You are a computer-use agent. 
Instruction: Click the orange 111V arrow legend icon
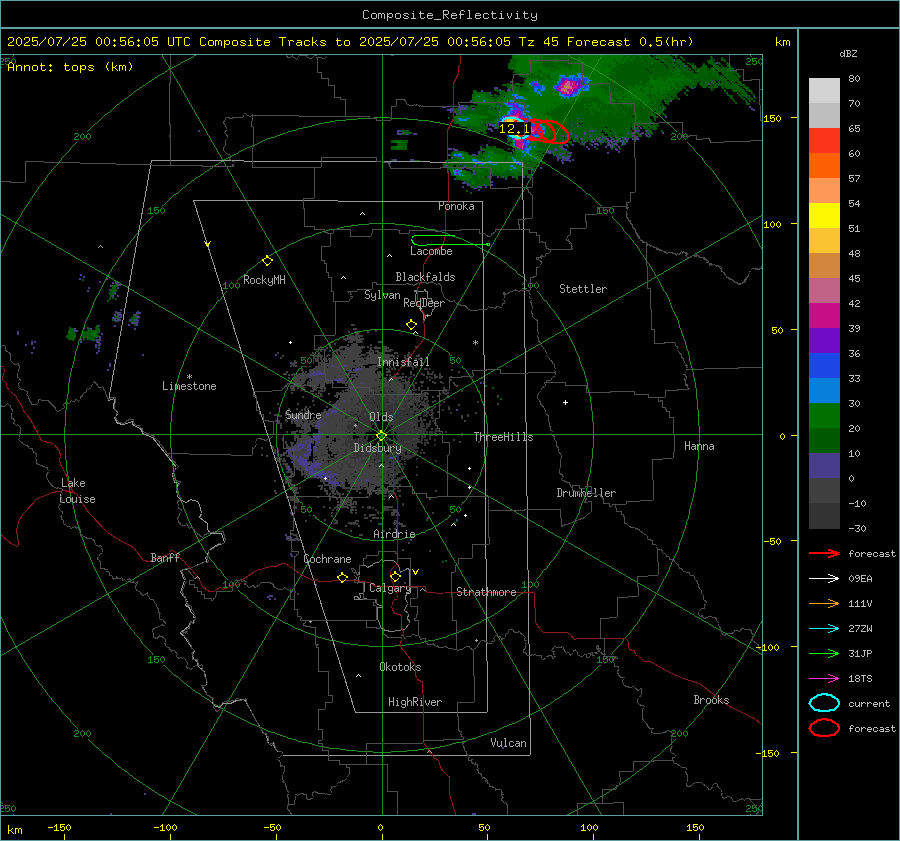click(x=824, y=603)
